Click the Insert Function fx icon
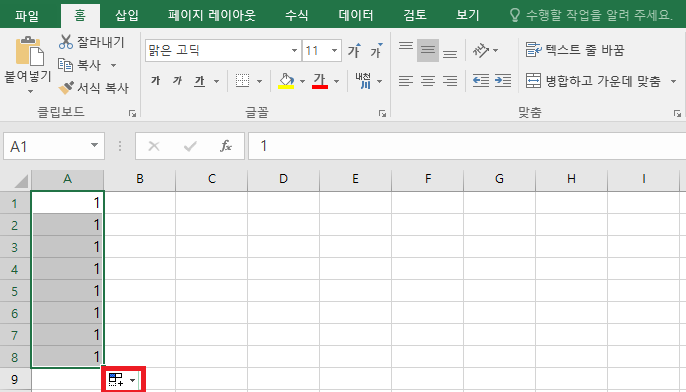This screenshot has height=392, width=686. (x=226, y=146)
